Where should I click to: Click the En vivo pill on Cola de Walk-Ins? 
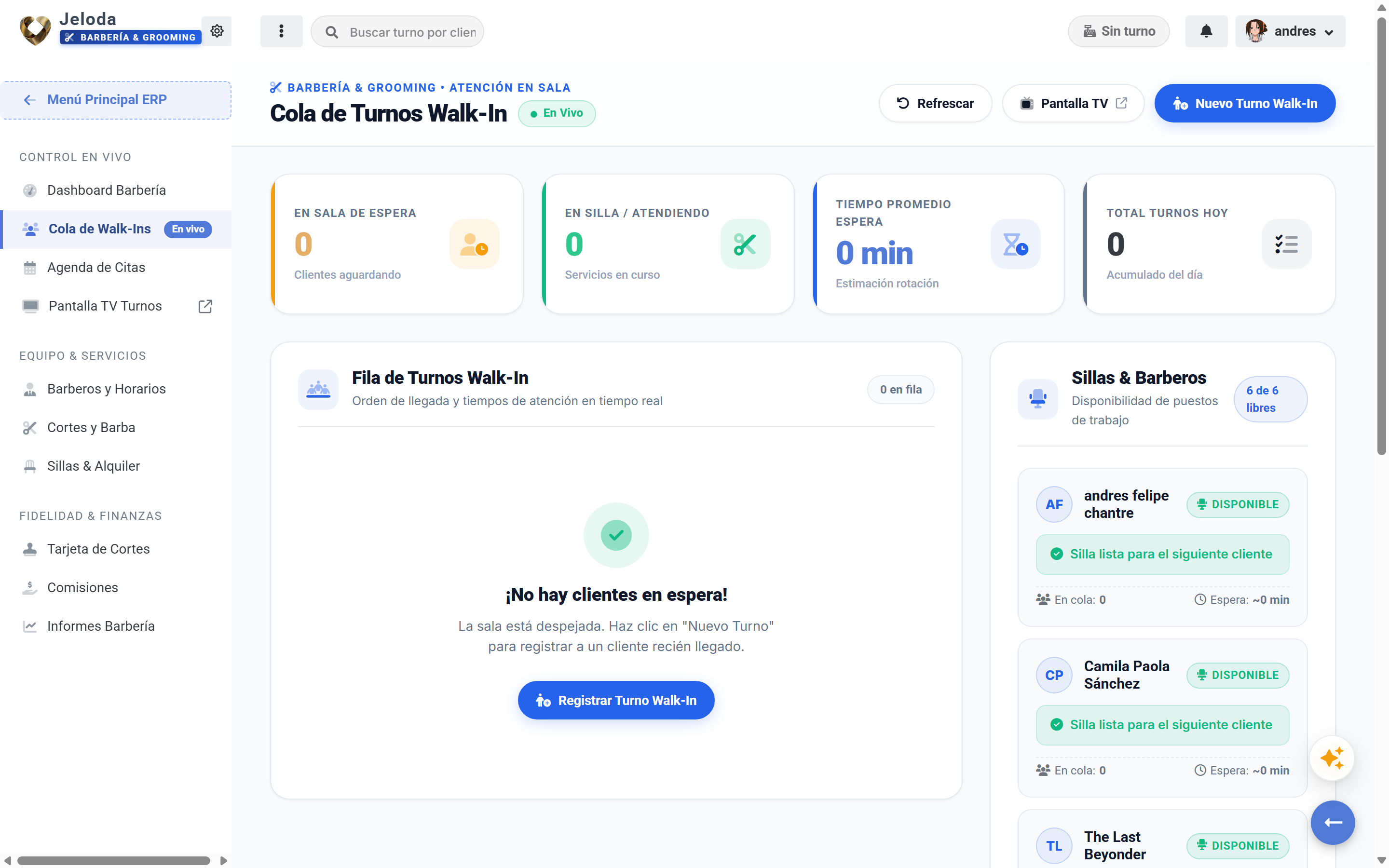point(188,229)
